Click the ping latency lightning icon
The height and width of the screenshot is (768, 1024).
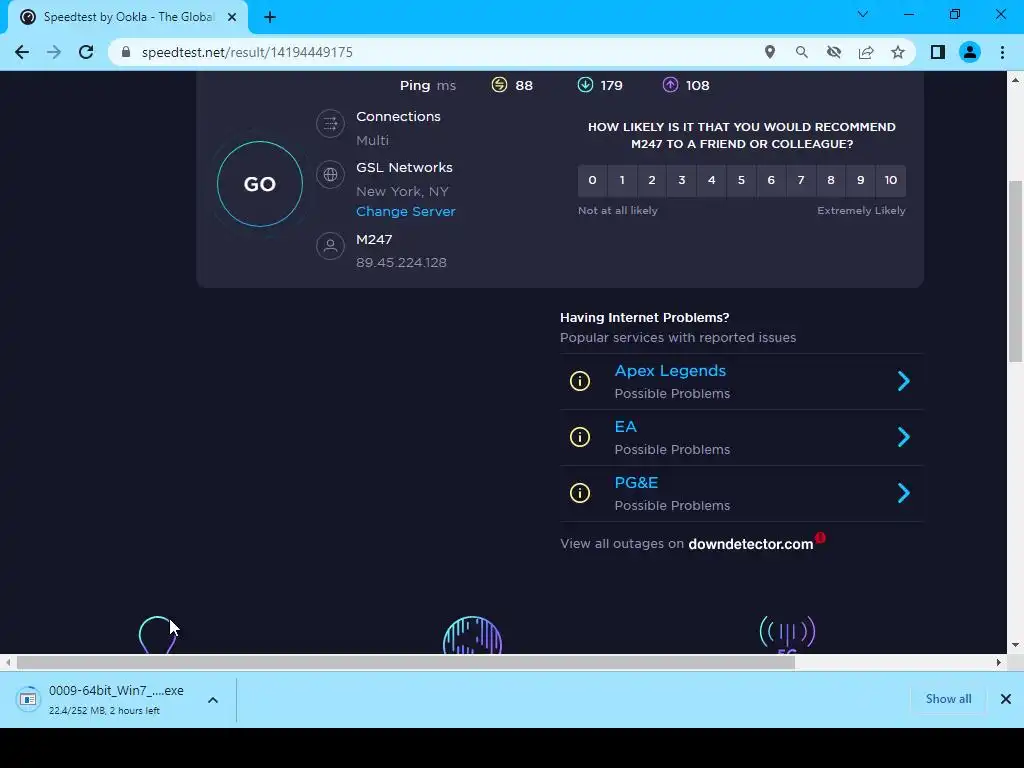tap(499, 85)
